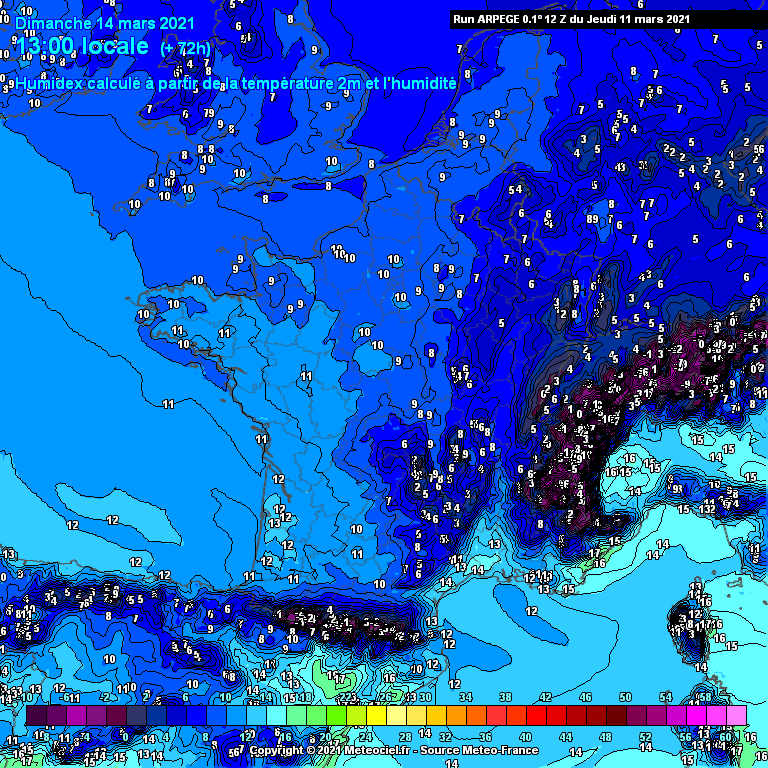Click the '13:00 locale' time text

pyautogui.click(x=83, y=46)
